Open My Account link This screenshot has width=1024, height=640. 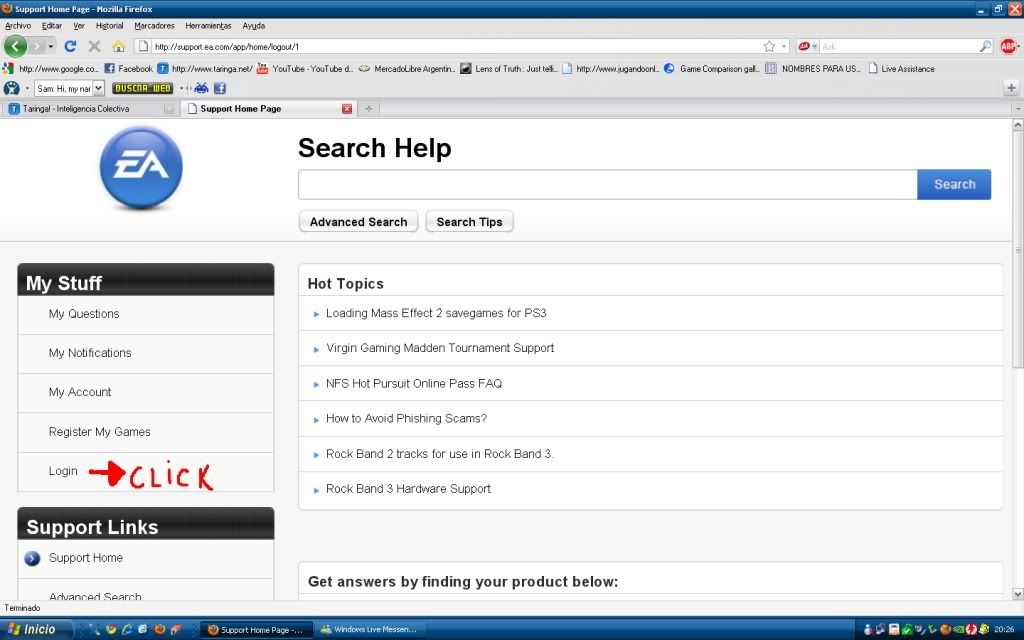pyautogui.click(x=80, y=392)
